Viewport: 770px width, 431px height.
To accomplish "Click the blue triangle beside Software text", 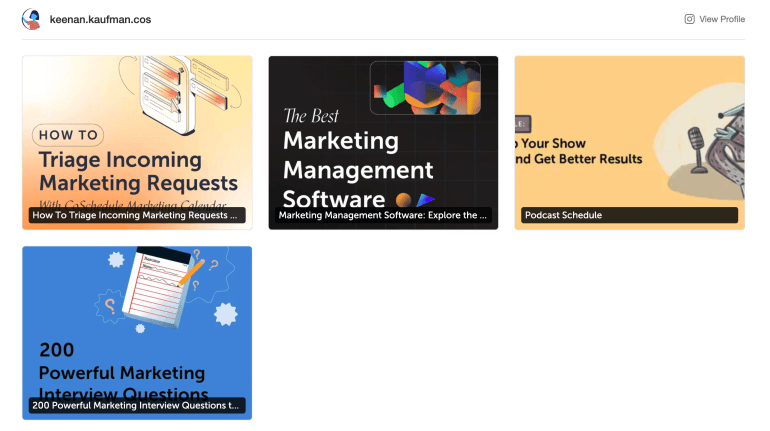I will click(x=425, y=200).
